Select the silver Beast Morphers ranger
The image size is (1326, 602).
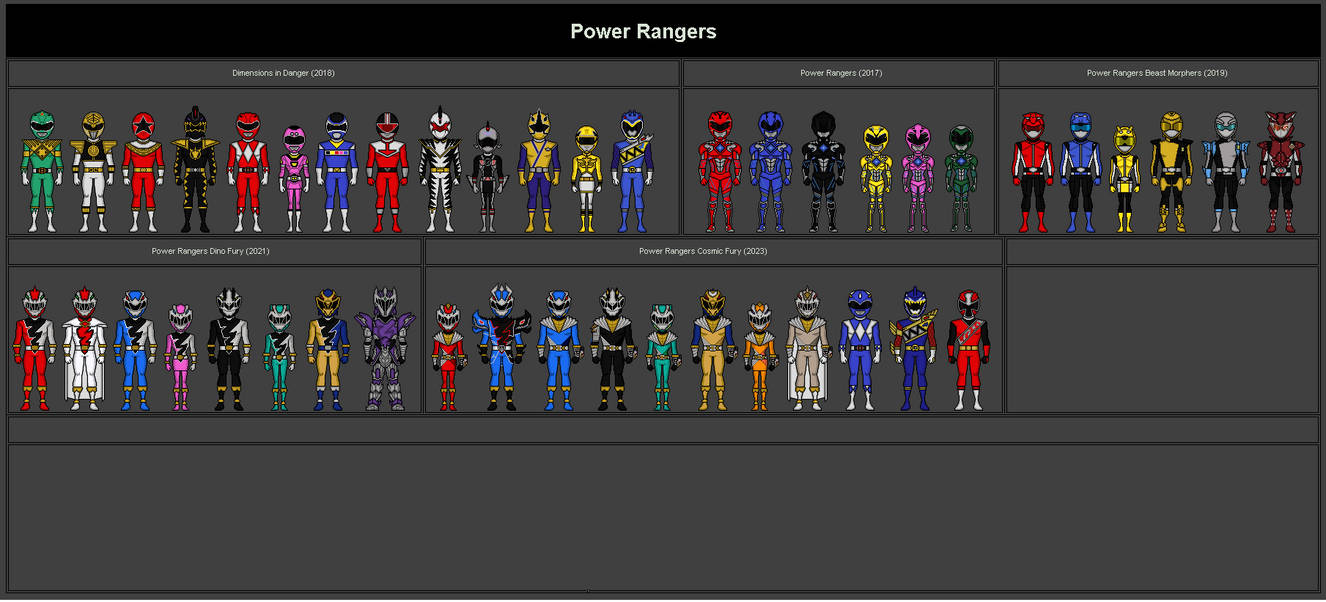pyautogui.click(x=1226, y=172)
